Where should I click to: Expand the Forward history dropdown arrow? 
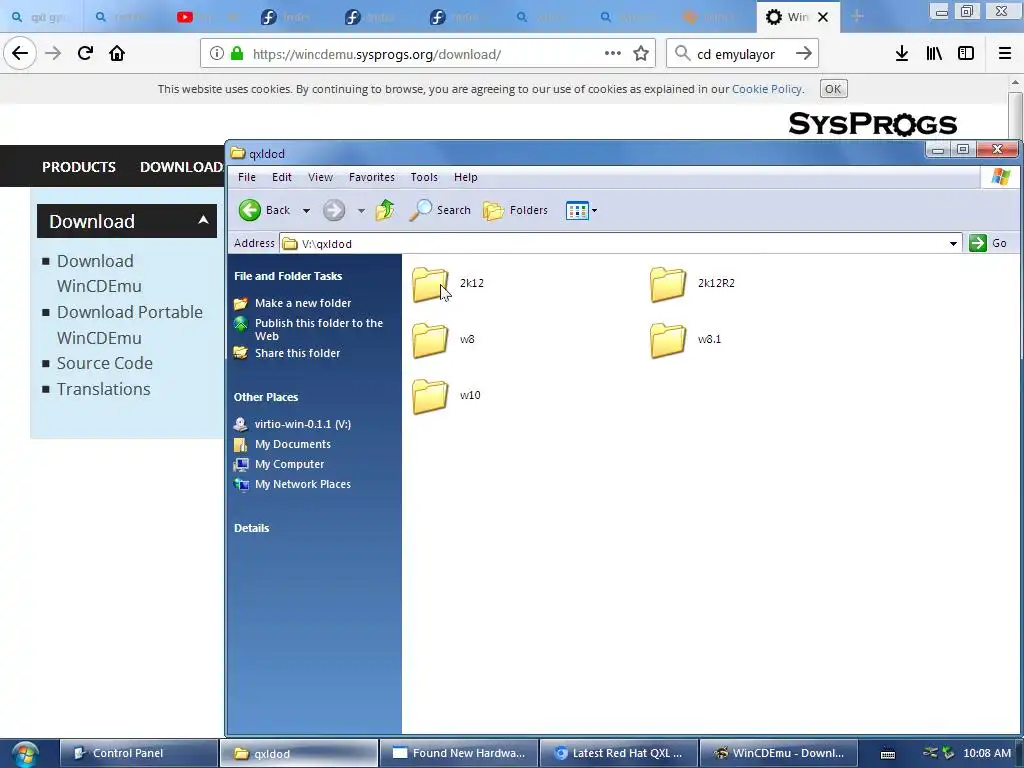click(361, 211)
